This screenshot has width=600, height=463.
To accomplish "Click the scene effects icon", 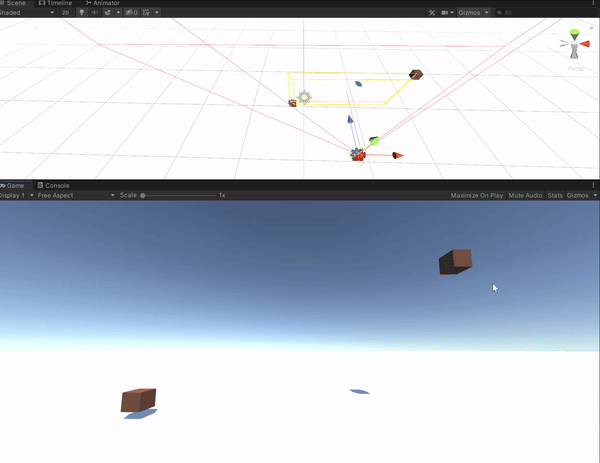I will click(x=107, y=13).
